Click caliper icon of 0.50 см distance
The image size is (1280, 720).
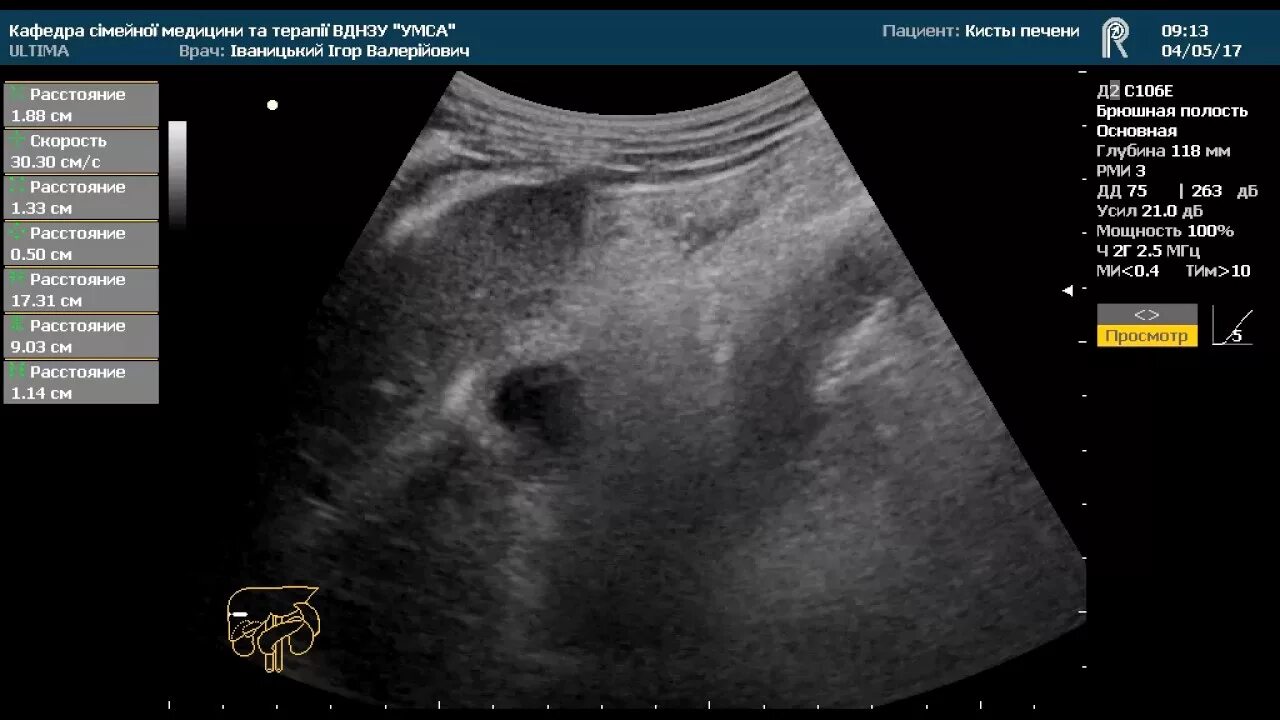coord(17,232)
